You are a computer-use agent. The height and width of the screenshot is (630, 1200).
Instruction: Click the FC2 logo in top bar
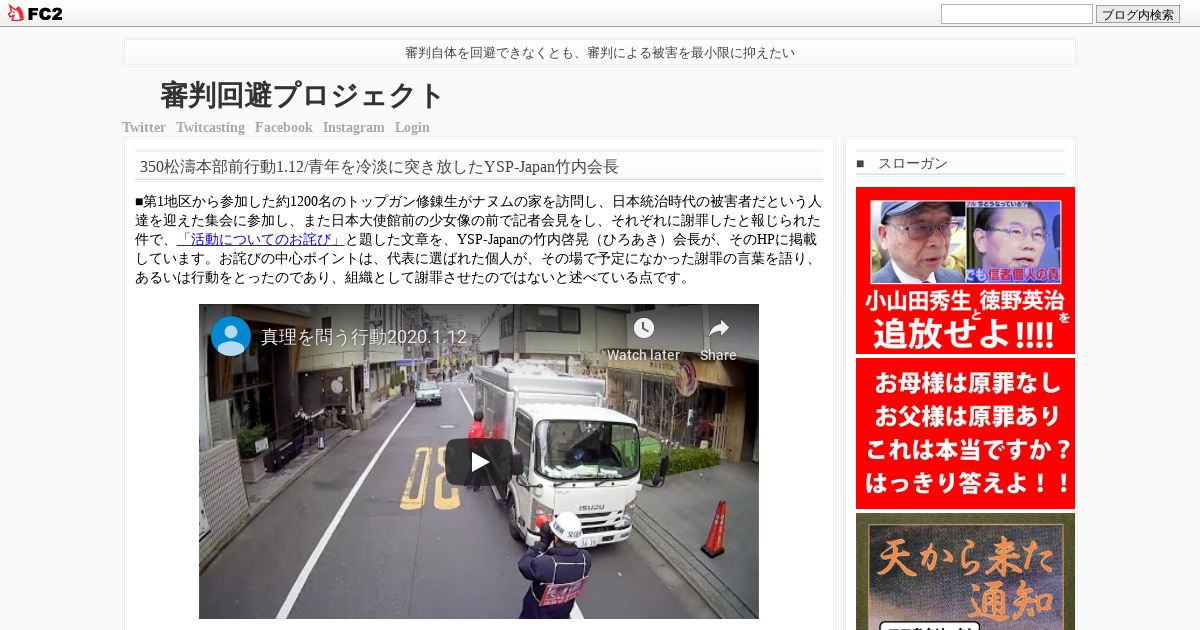click(x=35, y=13)
